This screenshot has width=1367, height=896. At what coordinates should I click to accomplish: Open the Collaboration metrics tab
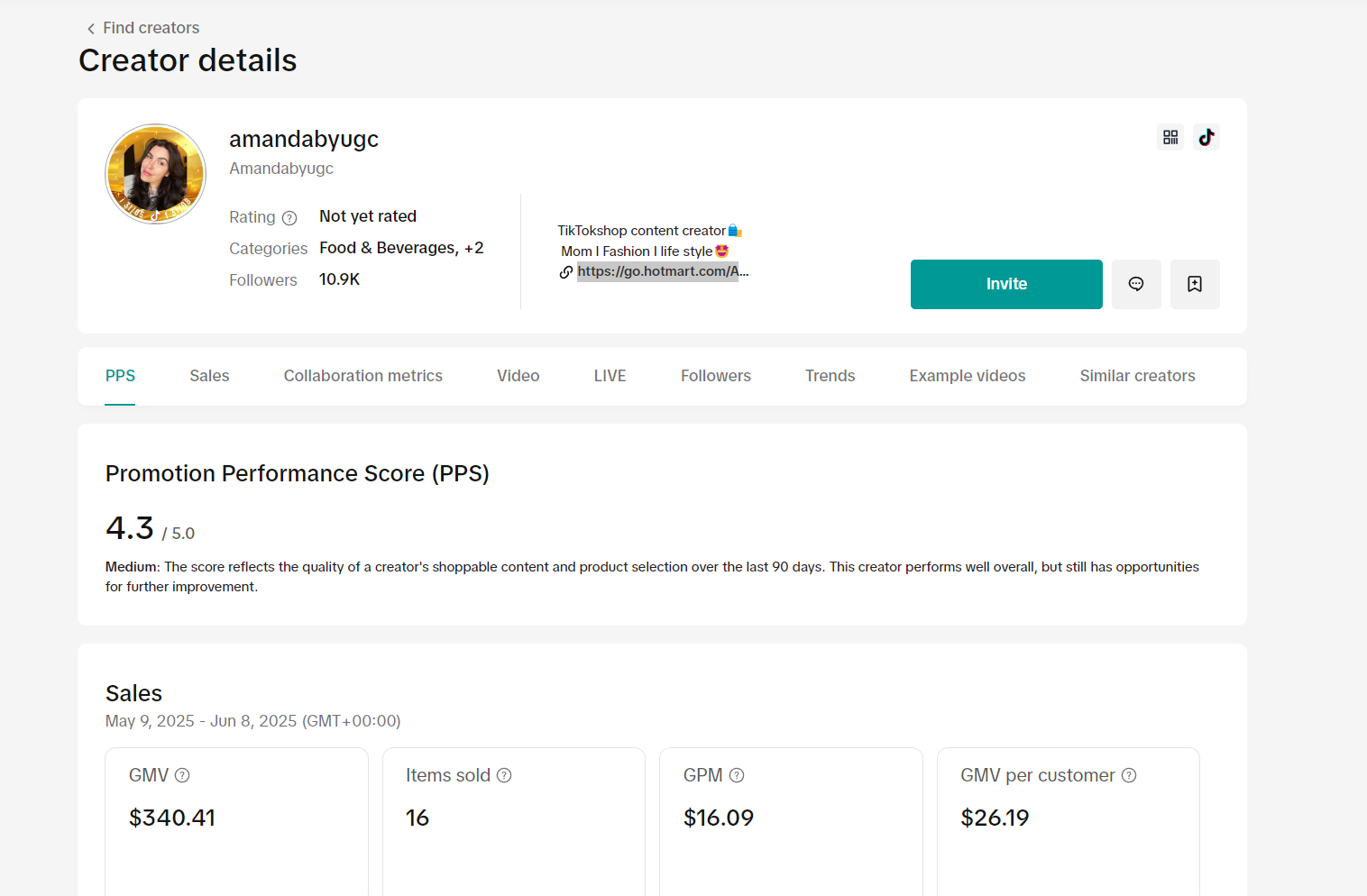(x=362, y=376)
